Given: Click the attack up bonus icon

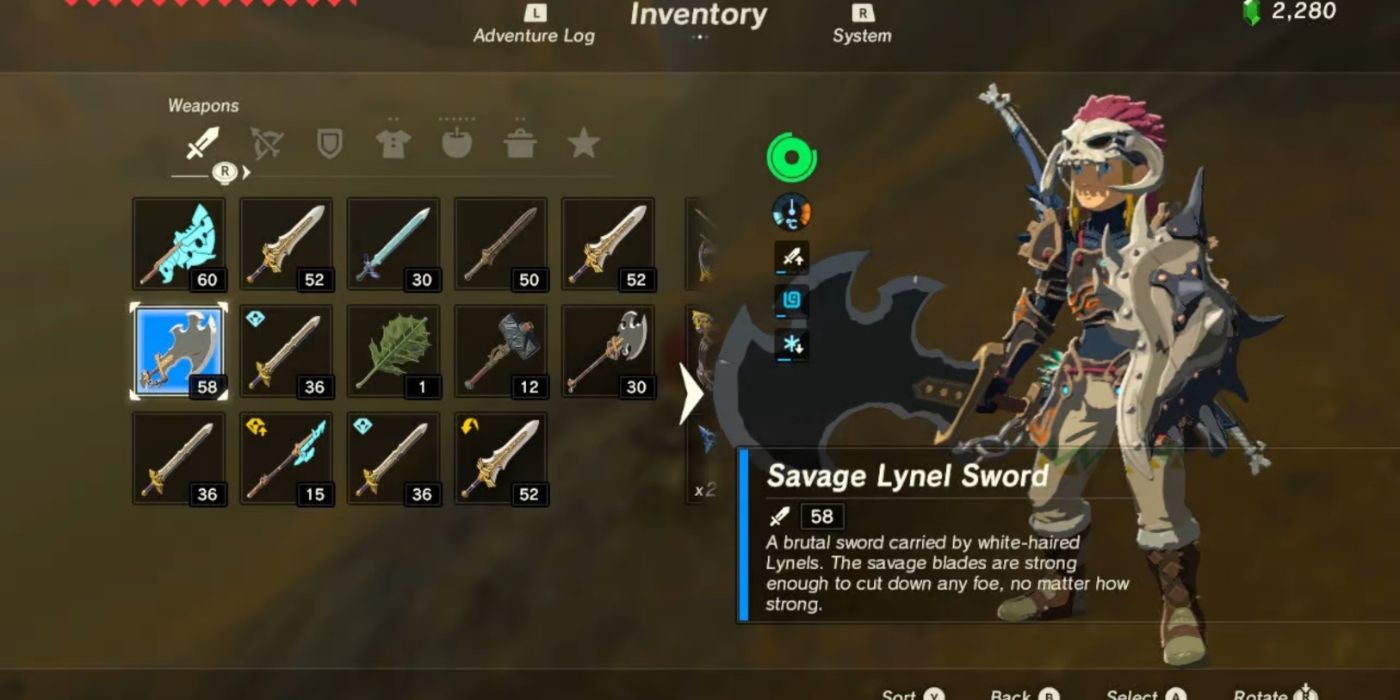Looking at the screenshot, I should [x=791, y=258].
